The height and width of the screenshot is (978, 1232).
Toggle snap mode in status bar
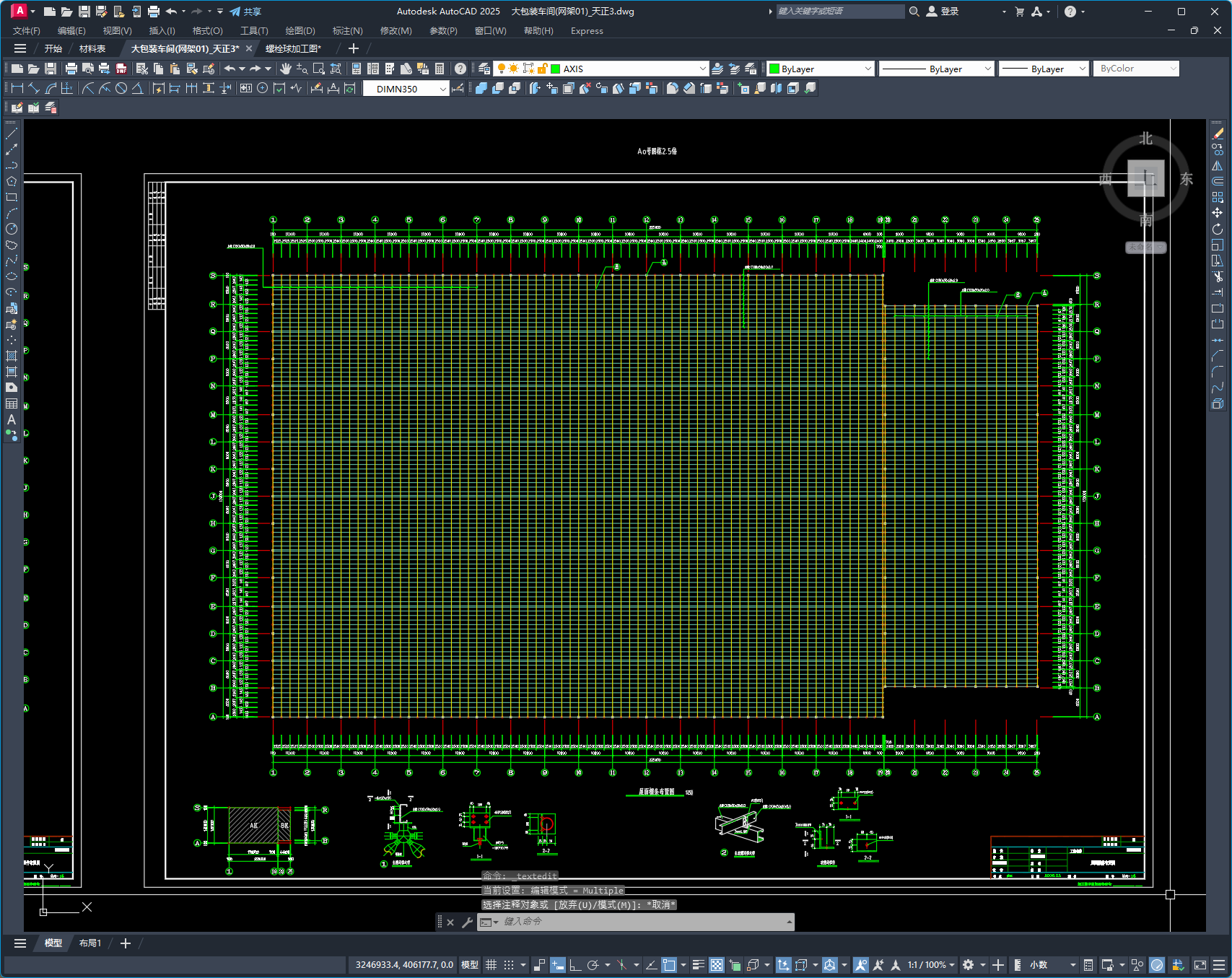[509, 965]
